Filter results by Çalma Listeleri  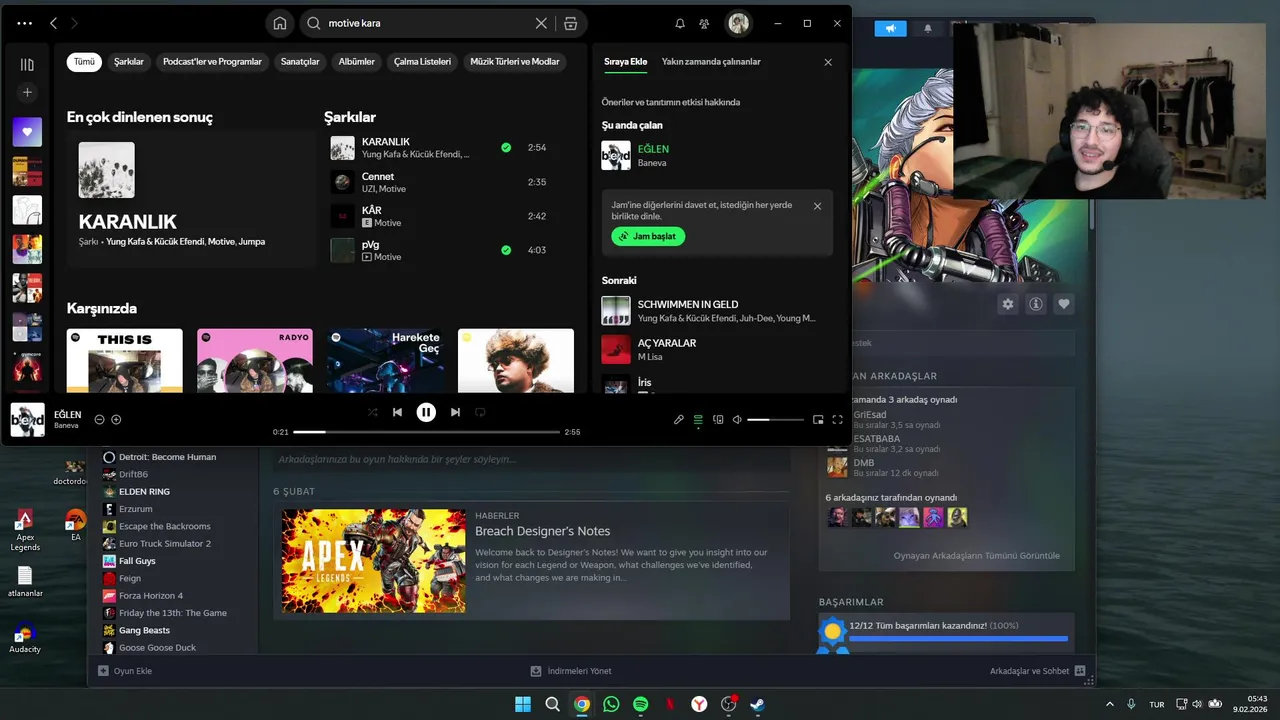(422, 62)
